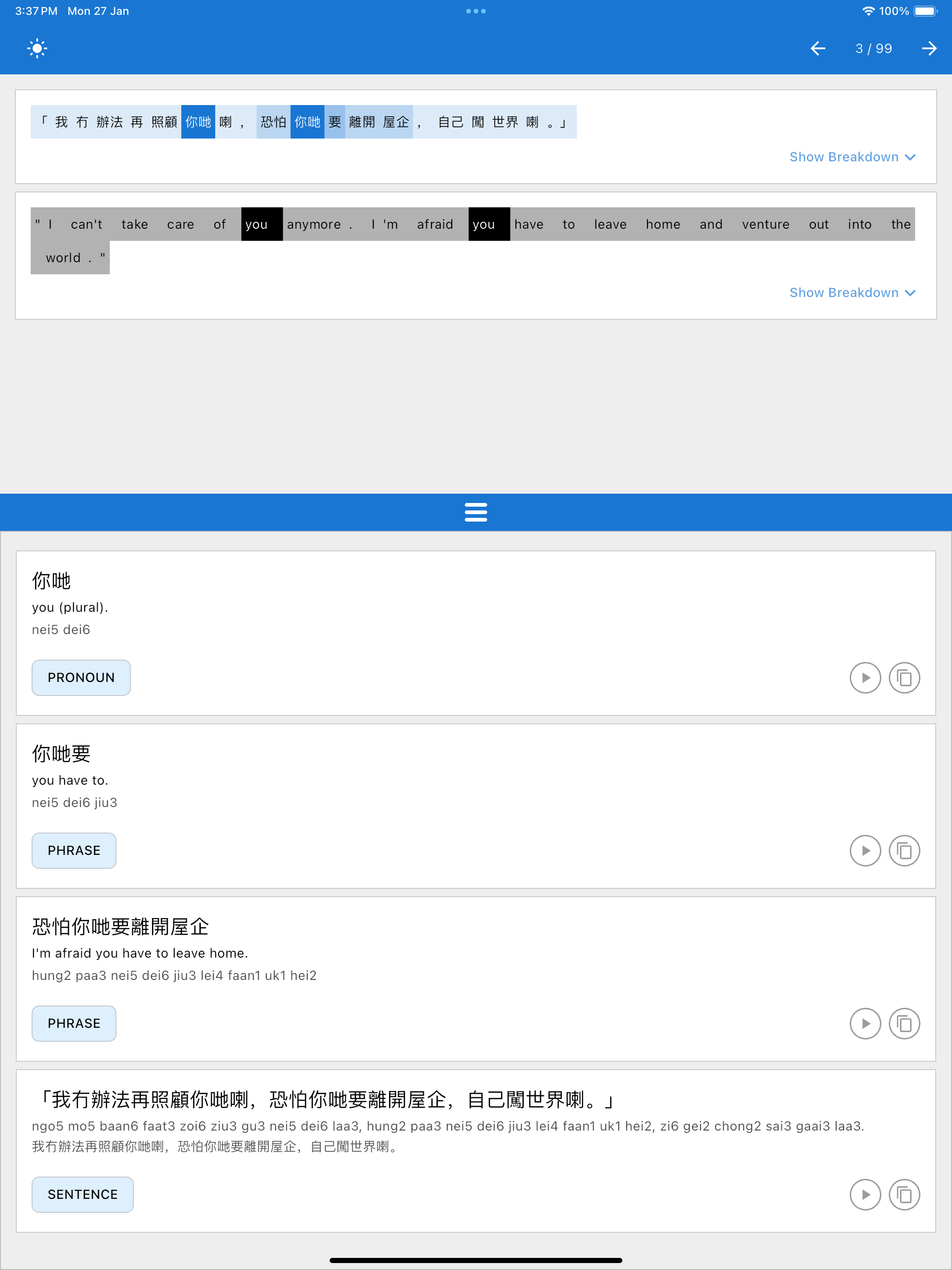Tap the 你哋 card heading

[x=52, y=581]
